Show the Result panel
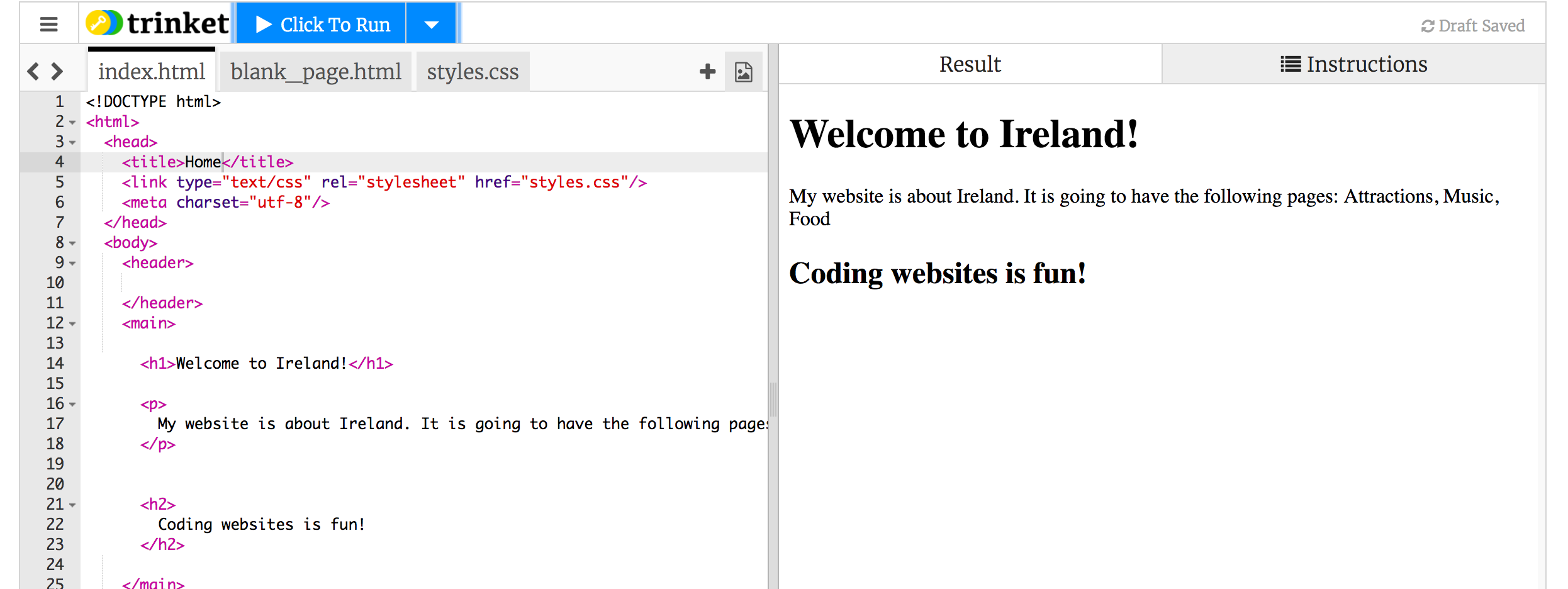 tap(970, 64)
